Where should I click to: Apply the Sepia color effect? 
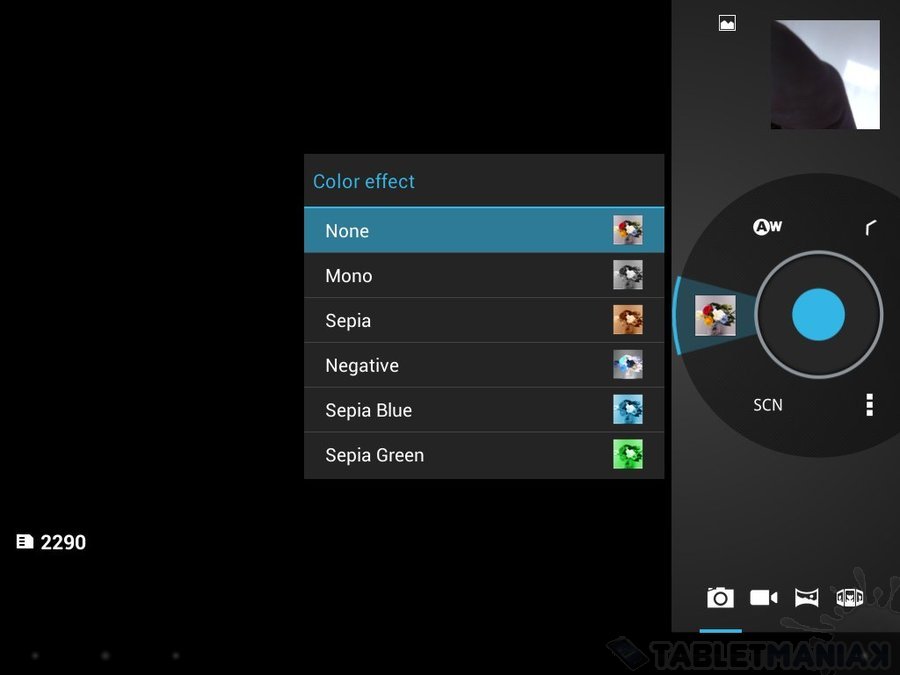(x=484, y=320)
